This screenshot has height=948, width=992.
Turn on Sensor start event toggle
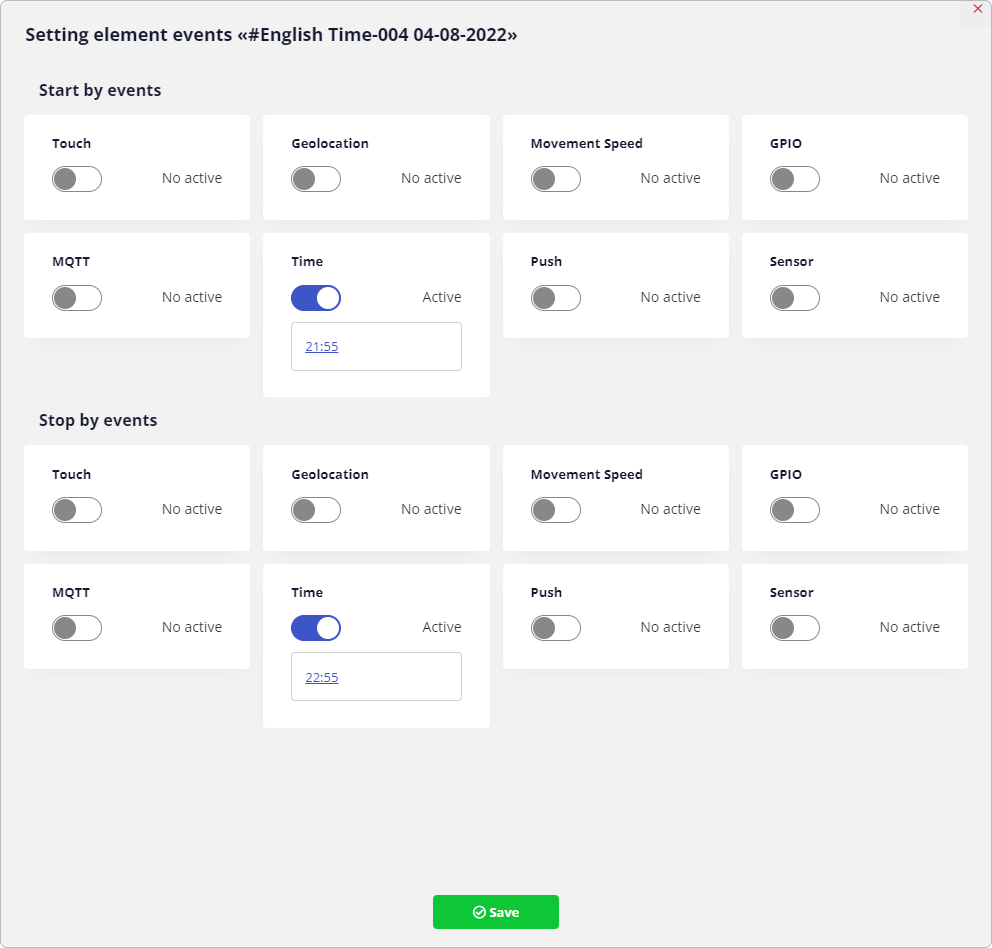pyautogui.click(x=795, y=298)
